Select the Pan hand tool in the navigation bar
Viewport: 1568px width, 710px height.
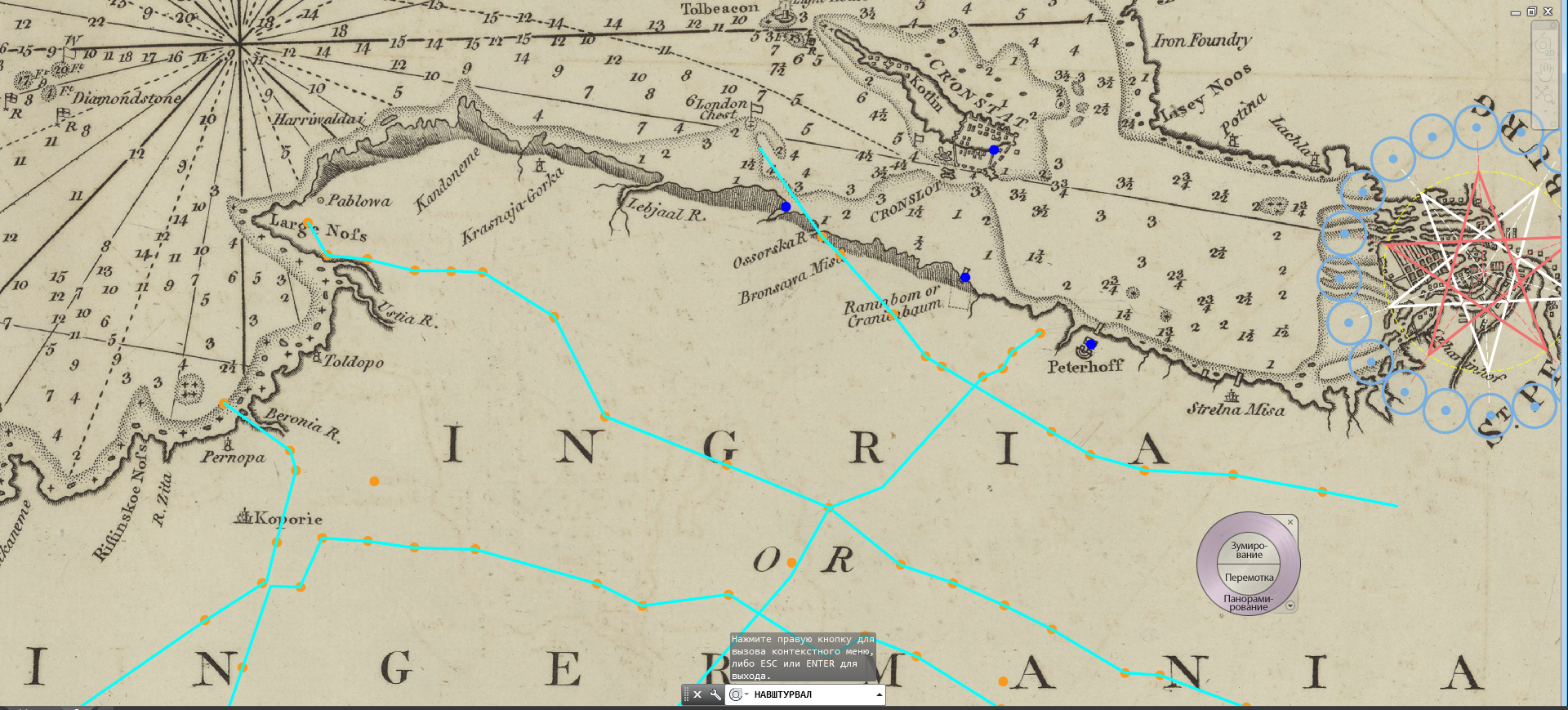[x=1545, y=73]
